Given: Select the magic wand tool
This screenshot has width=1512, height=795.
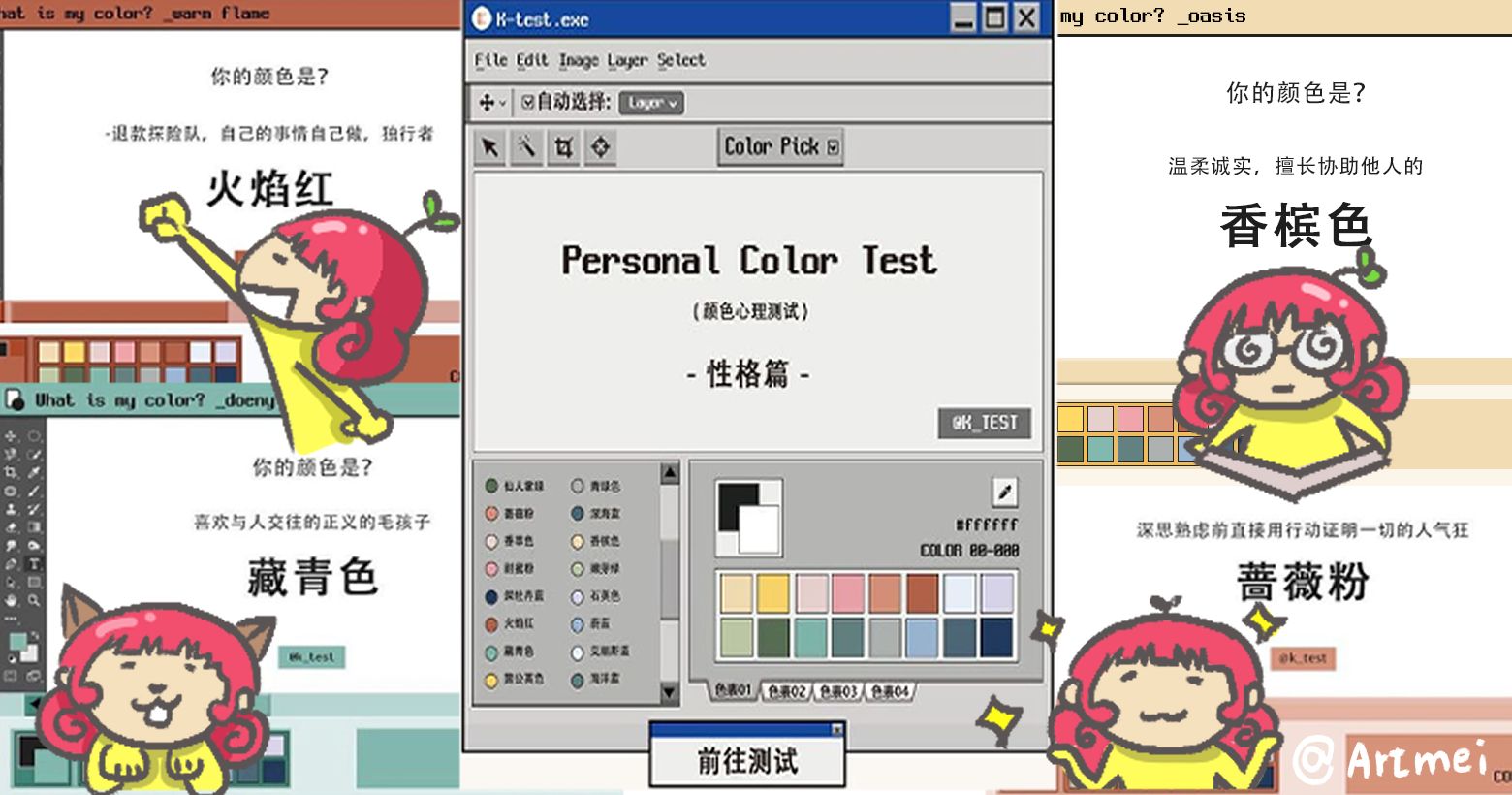Looking at the screenshot, I should (x=526, y=147).
